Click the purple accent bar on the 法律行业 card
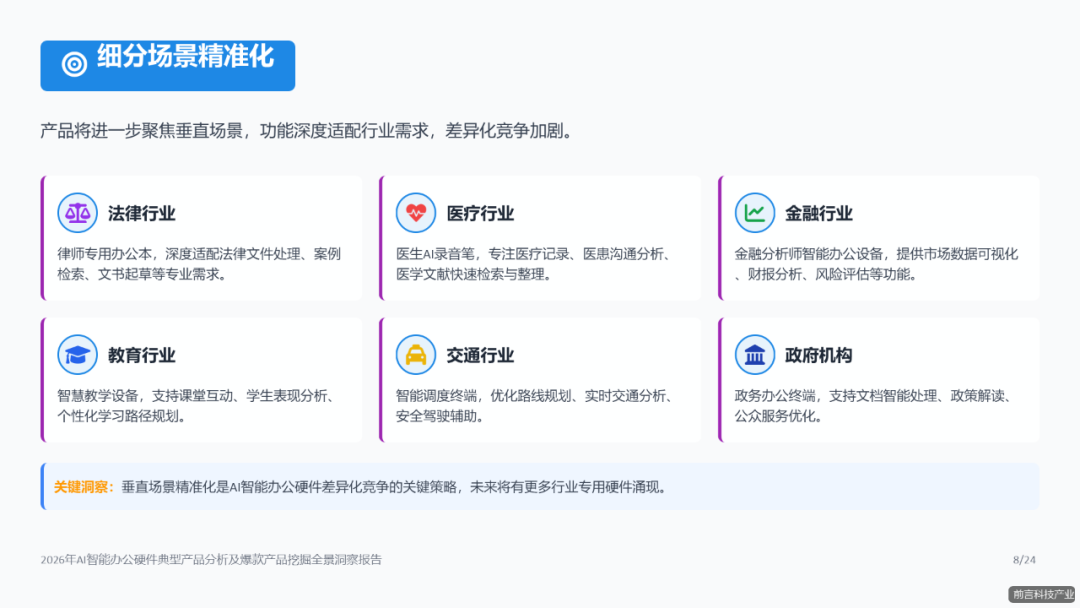 41,238
